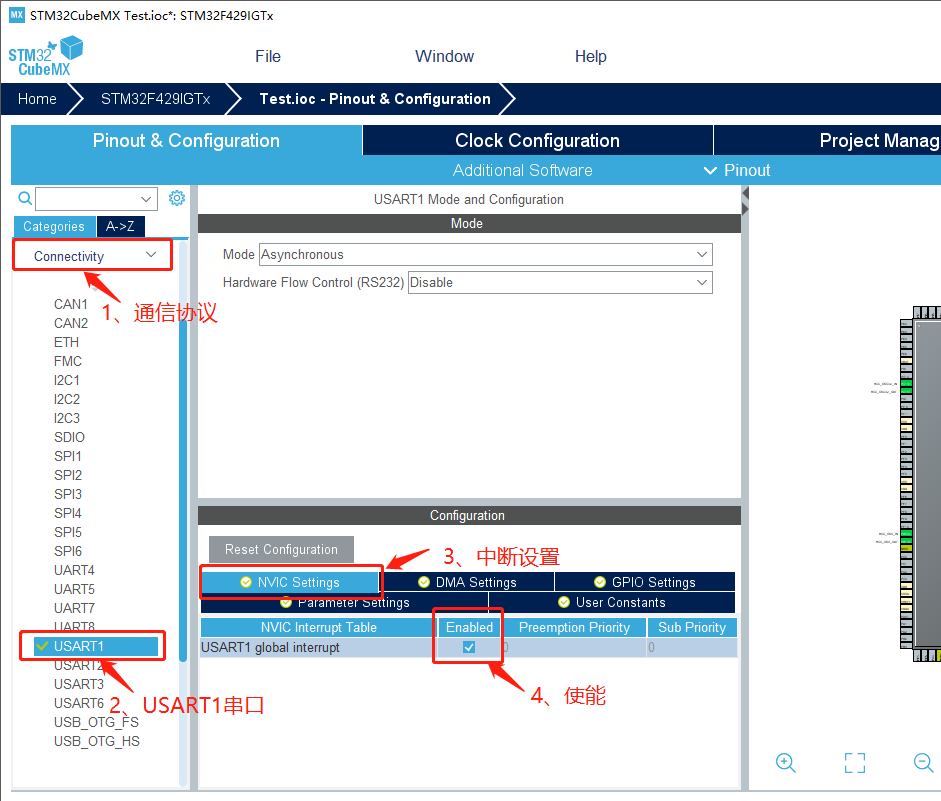Select SDIO in the peripheral list

pyautogui.click(x=69, y=437)
